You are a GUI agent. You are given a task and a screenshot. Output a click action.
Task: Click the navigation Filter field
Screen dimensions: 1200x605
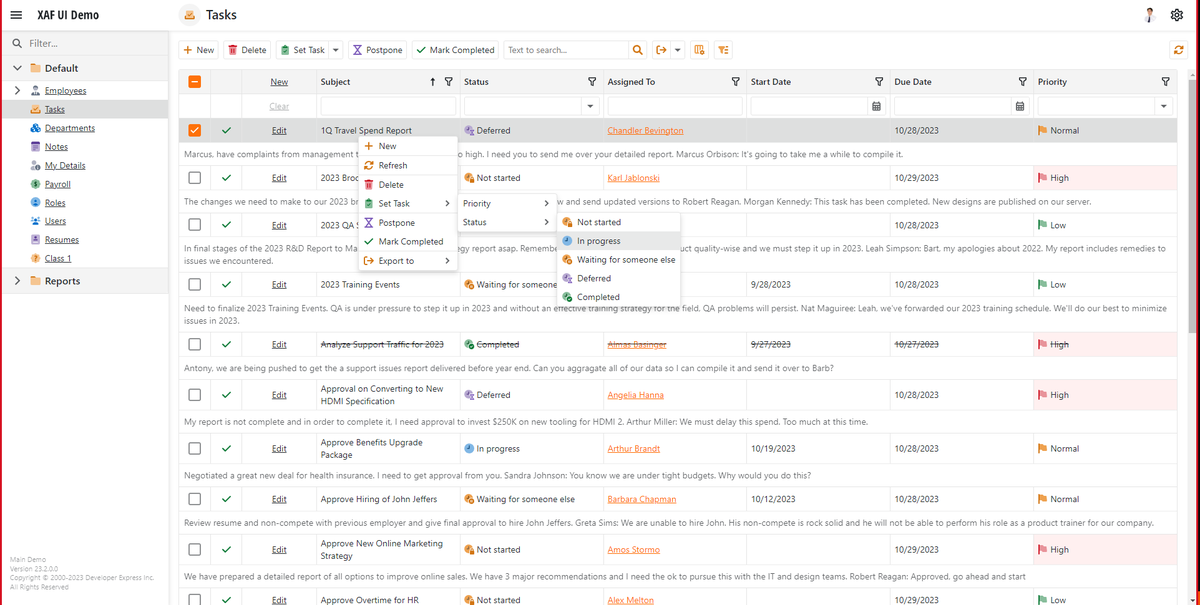(84, 43)
